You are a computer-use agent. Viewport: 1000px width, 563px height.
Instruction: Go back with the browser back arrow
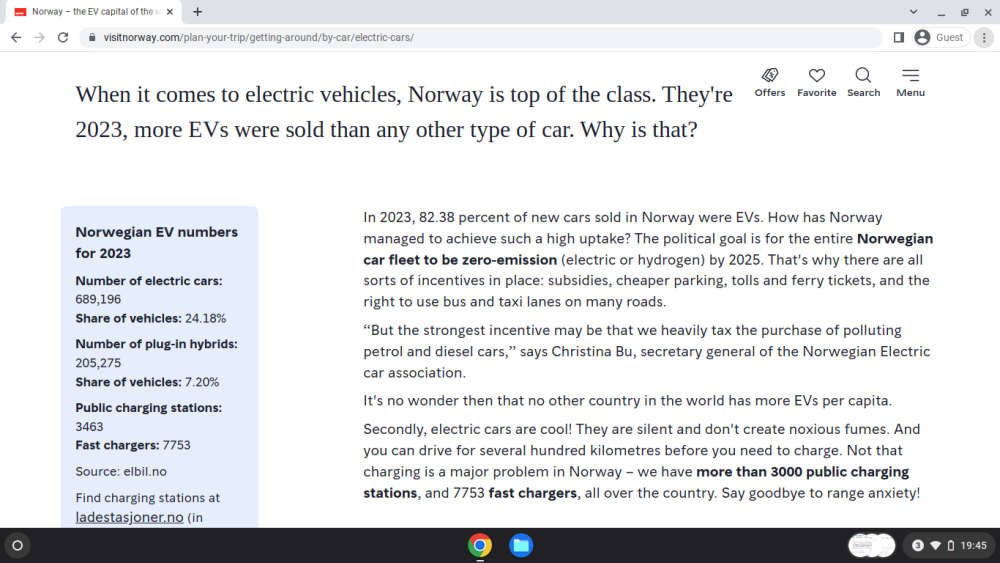(x=16, y=38)
